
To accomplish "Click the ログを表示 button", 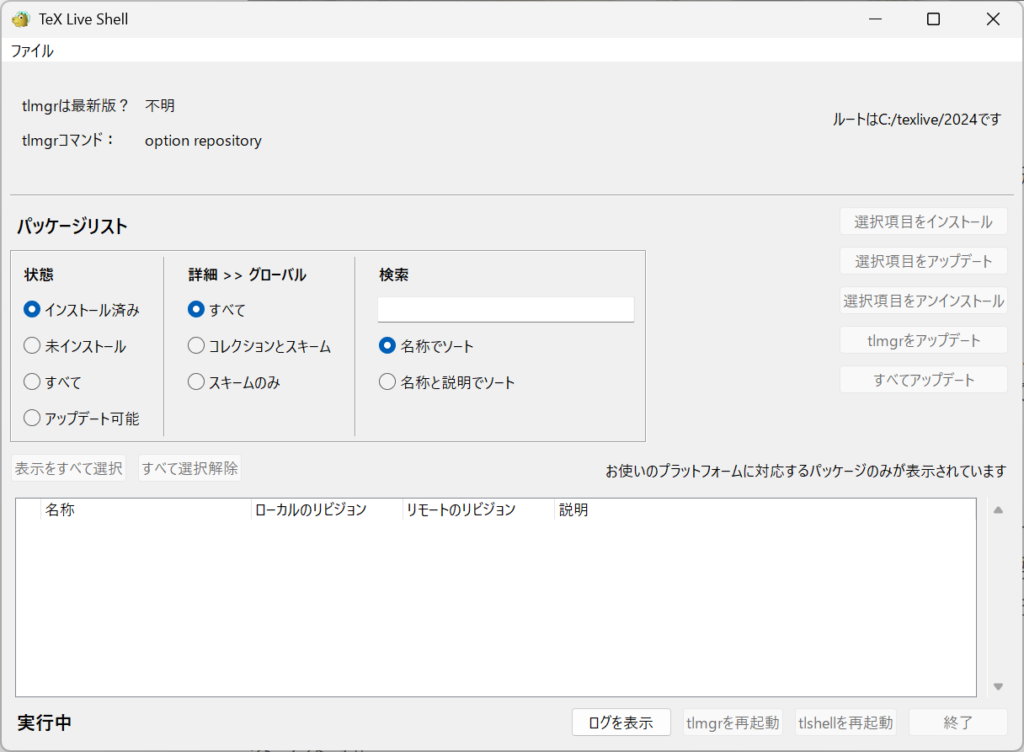I will (620, 722).
